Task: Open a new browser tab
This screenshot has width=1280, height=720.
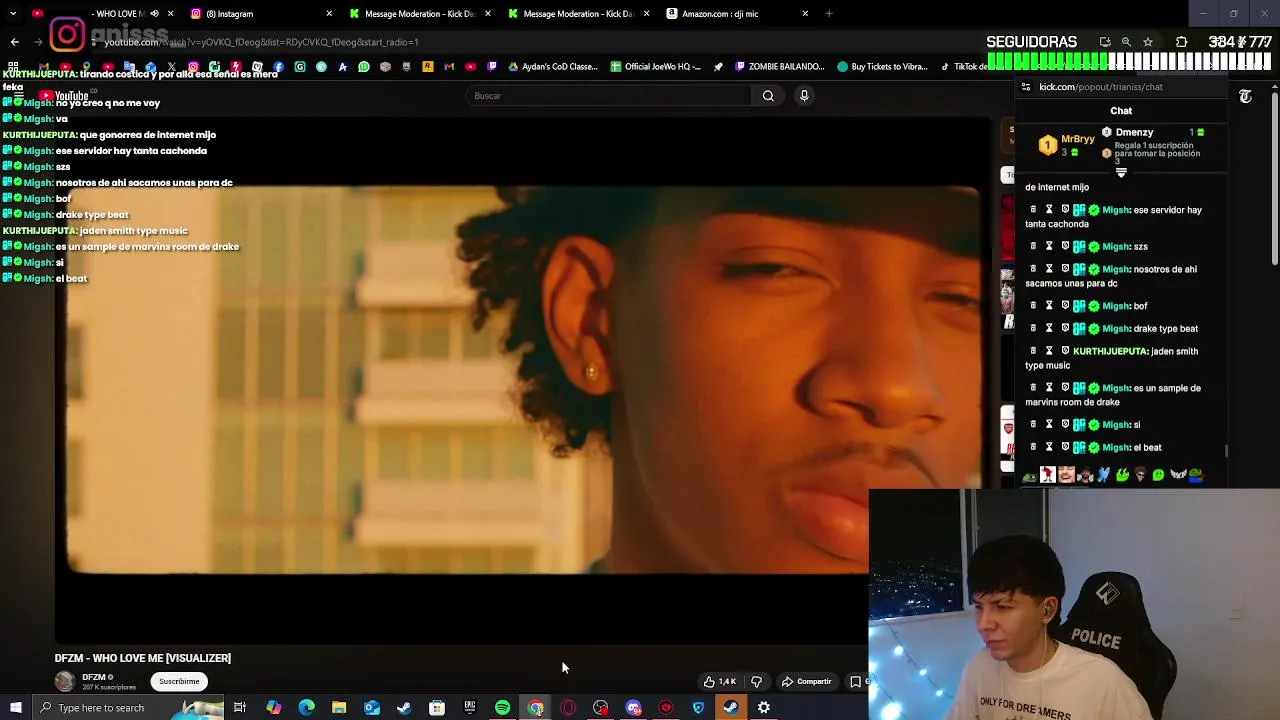Action: (x=829, y=14)
